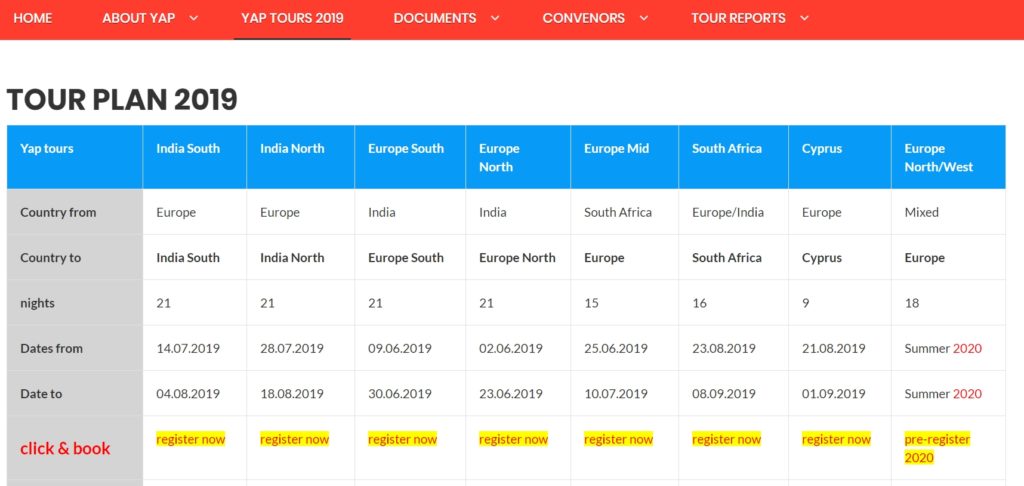Expand the Convenors menu chevron
The height and width of the screenshot is (486, 1024).
[644, 18]
